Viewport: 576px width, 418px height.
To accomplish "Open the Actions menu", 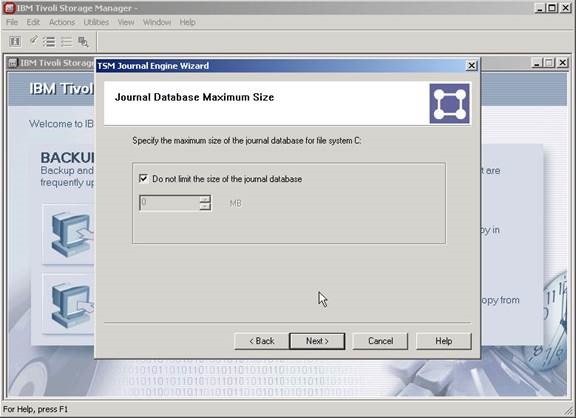I will click(62, 22).
